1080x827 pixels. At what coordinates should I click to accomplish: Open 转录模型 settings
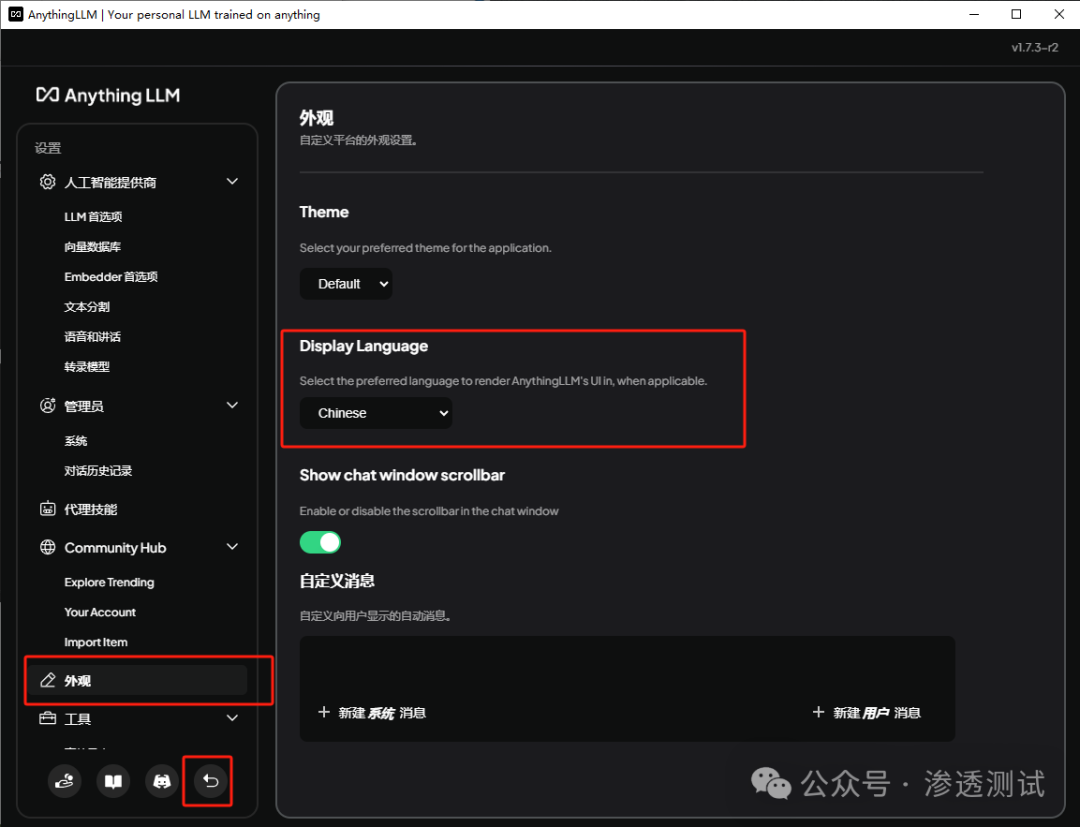pos(87,367)
